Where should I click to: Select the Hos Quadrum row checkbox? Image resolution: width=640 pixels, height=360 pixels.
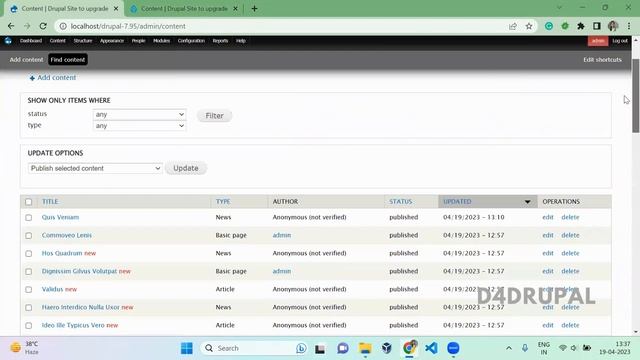tap(29, 253)
